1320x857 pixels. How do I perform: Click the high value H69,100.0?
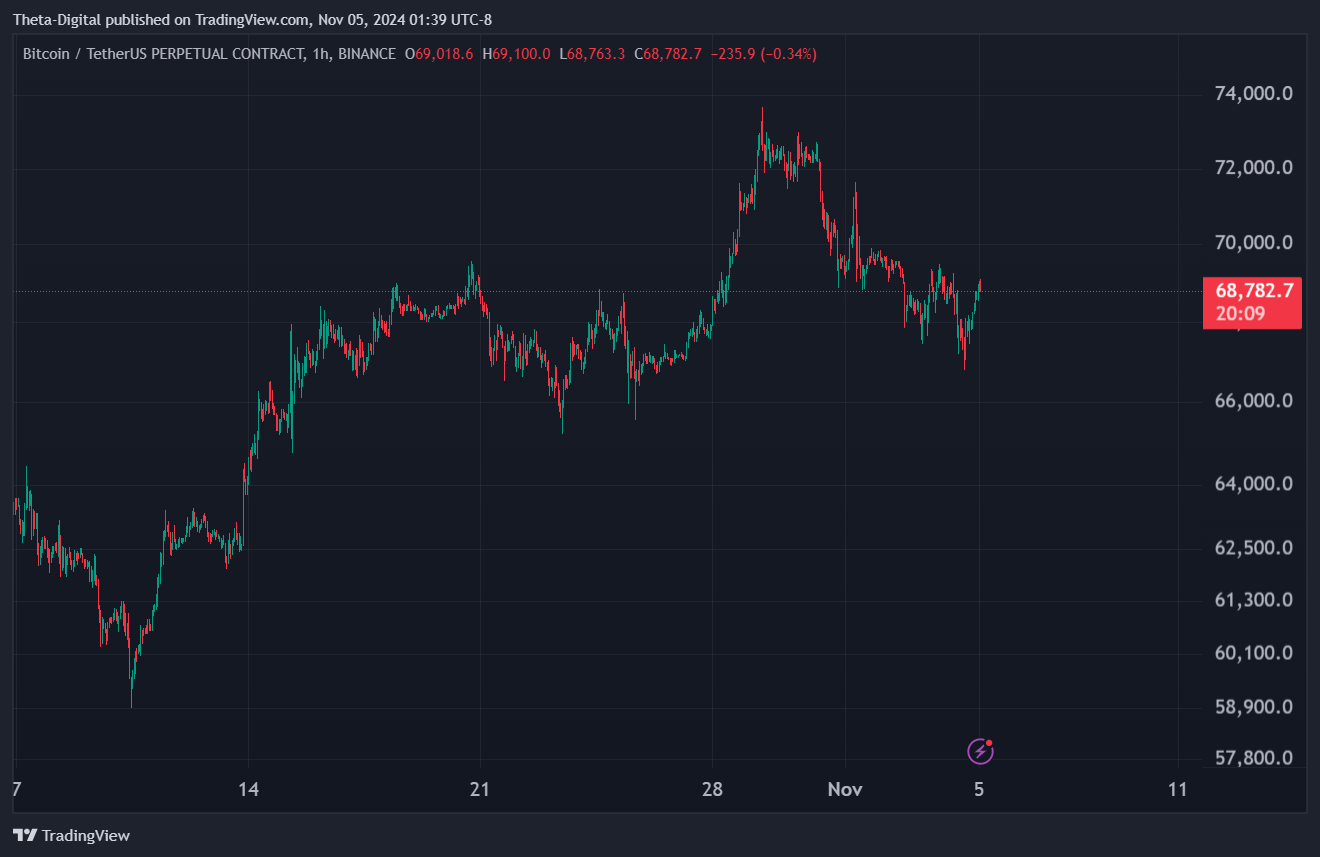click(516, 54)
